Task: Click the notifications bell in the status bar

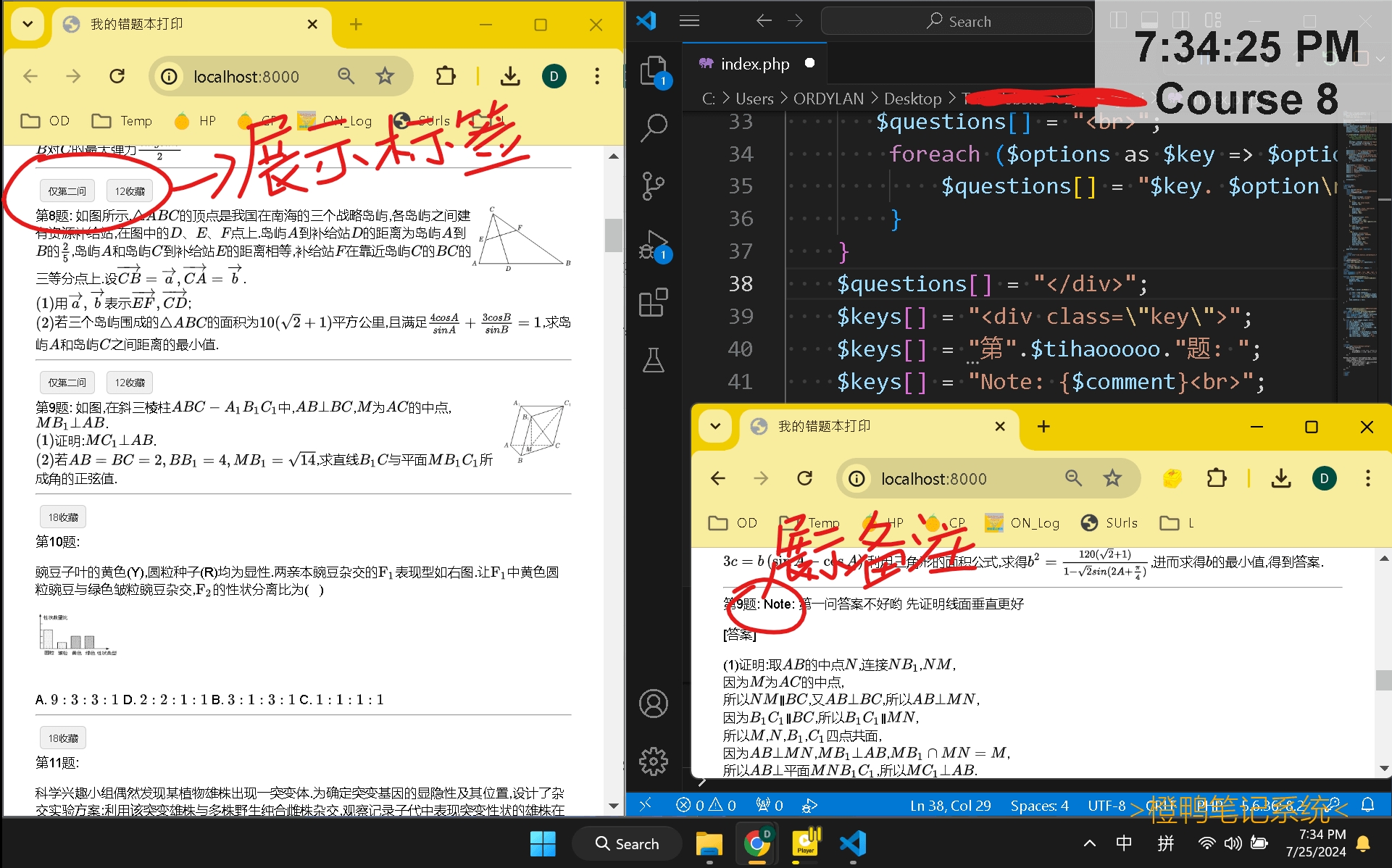Action: coord(1368,804)
